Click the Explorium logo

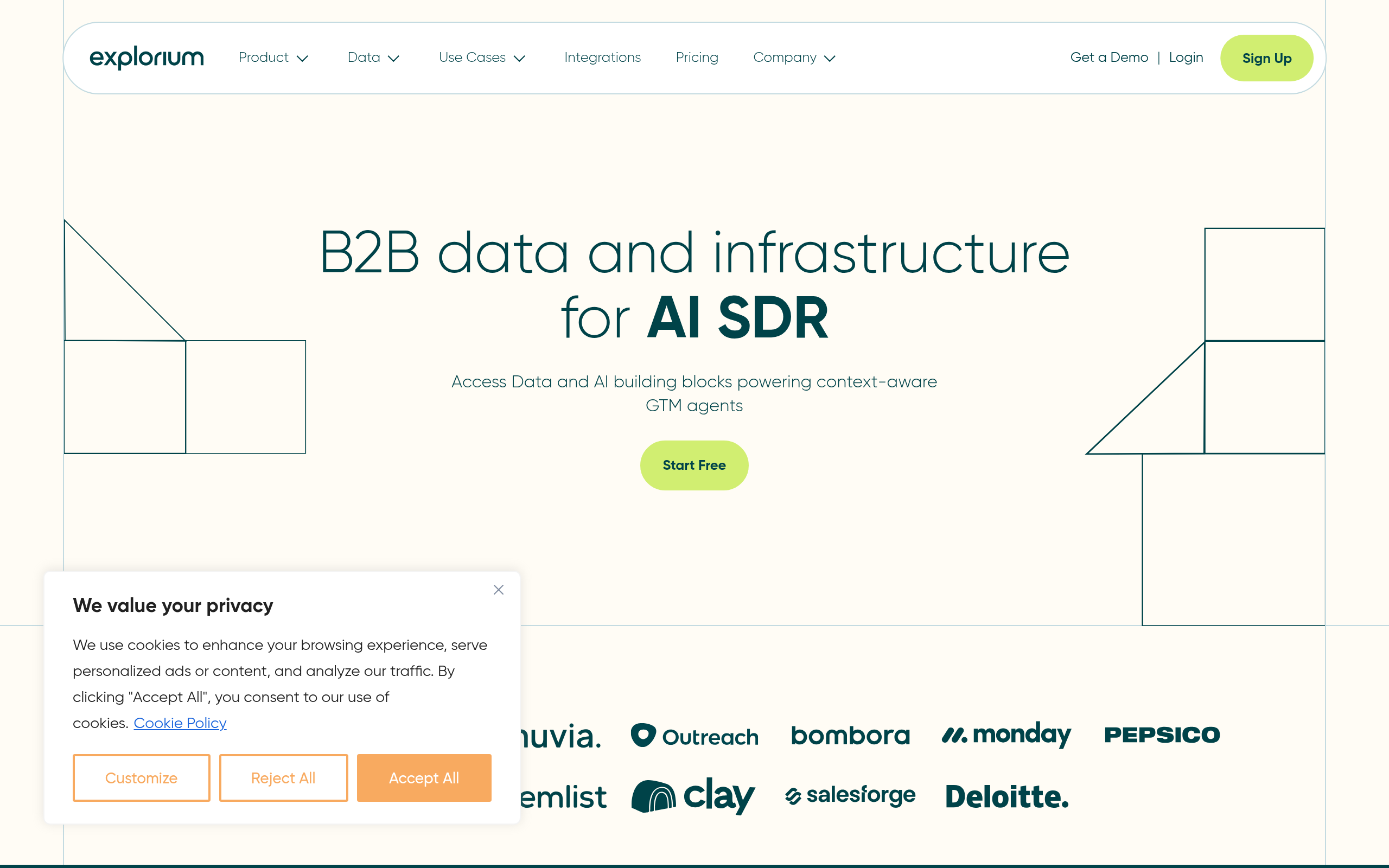point(146,58)
